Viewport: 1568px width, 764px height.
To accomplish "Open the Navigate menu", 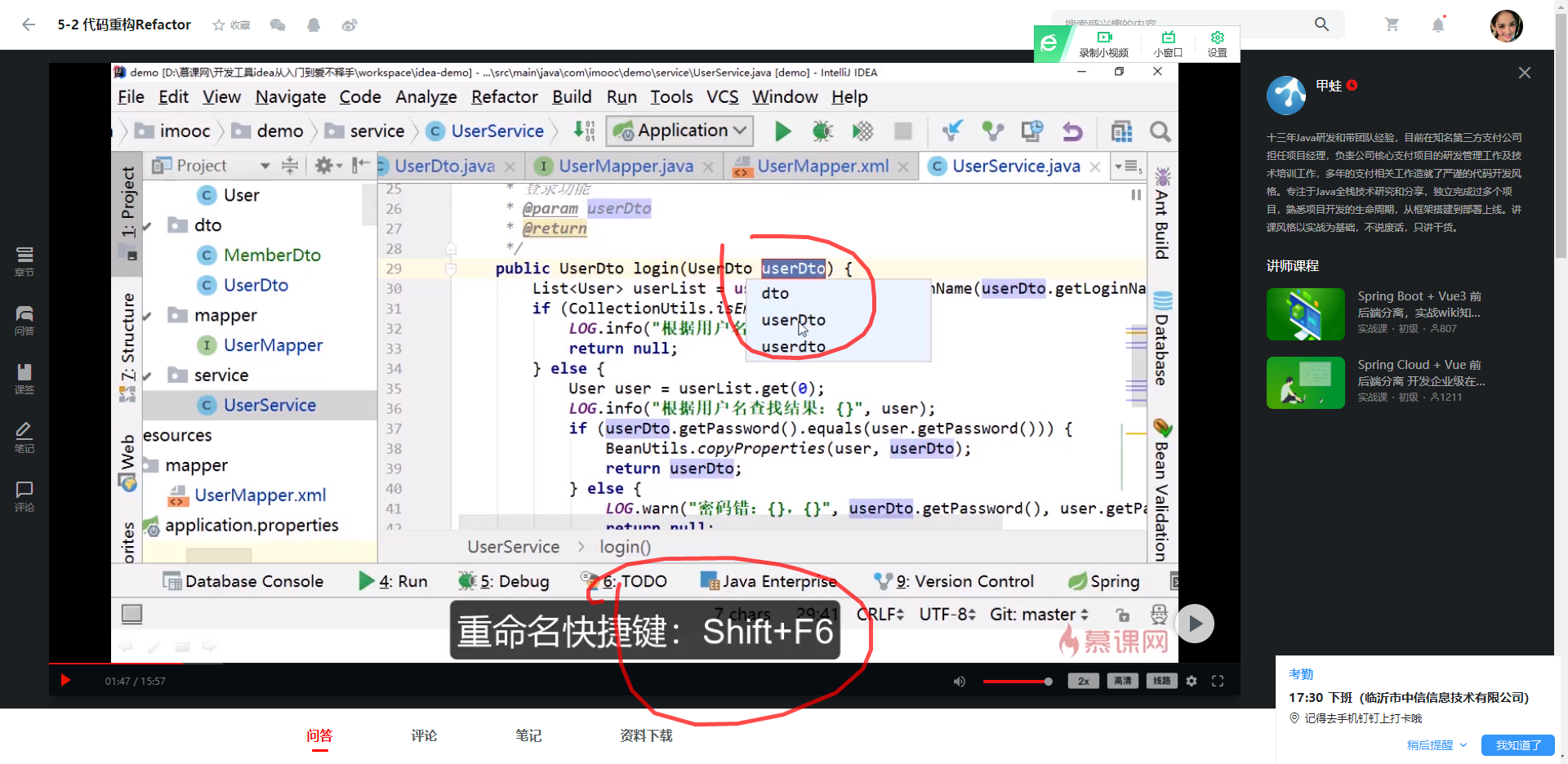I will pyautogui.click(x=291, y=97).
